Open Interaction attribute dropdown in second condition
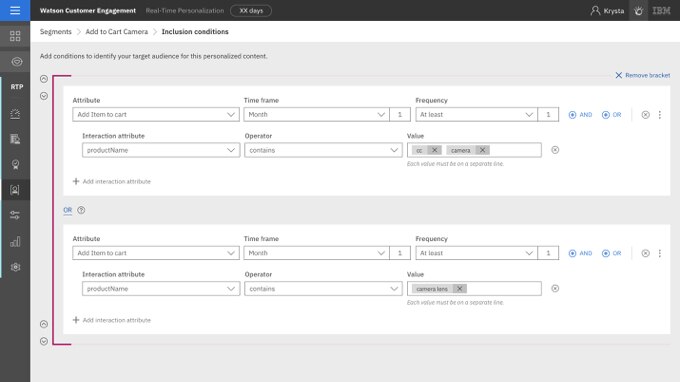The width and height of the screenshot is (680, 382). (161, 289)
